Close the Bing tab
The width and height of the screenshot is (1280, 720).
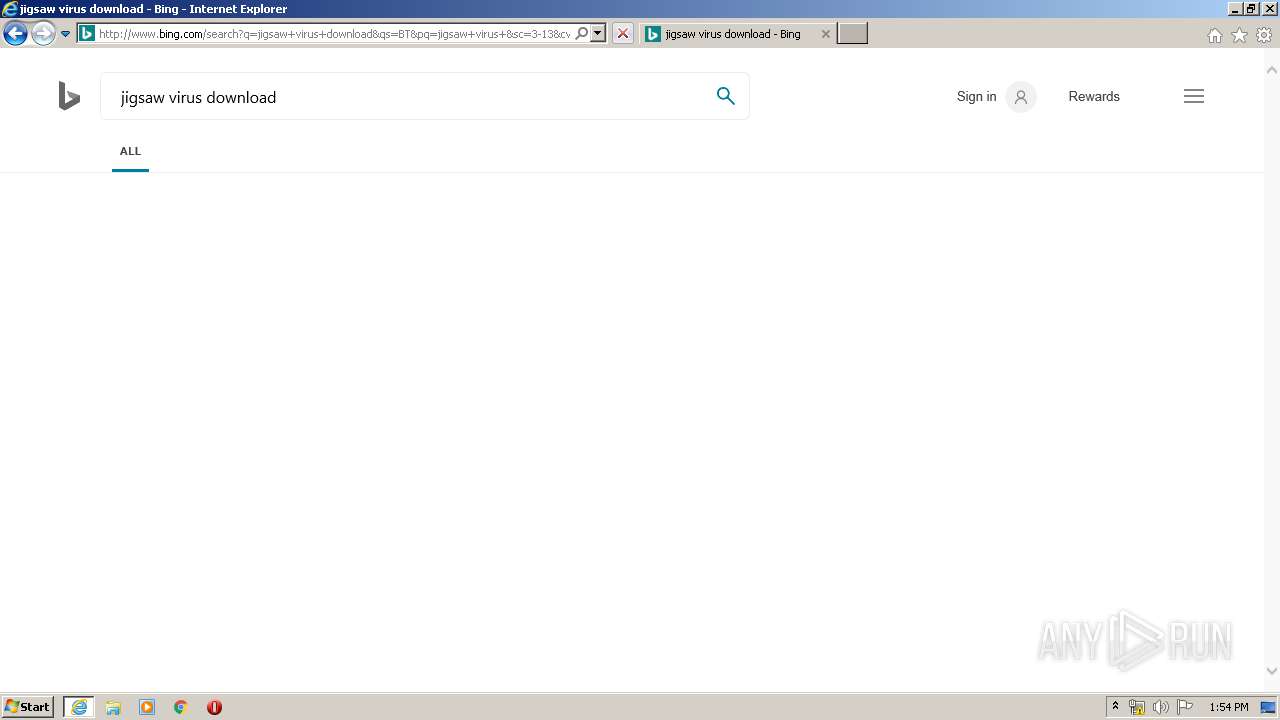(825, 34)
